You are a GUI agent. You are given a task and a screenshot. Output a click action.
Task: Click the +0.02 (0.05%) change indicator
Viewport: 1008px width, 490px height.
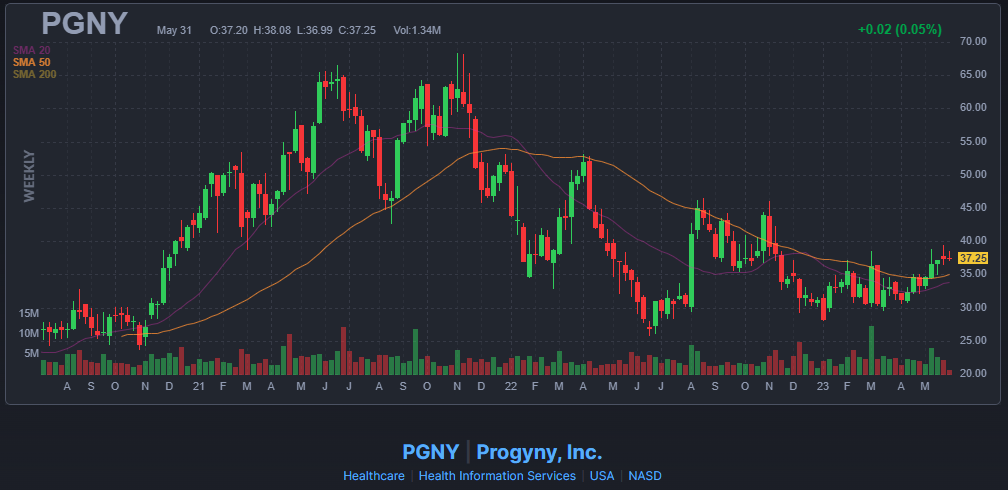(x=899, y=30)
